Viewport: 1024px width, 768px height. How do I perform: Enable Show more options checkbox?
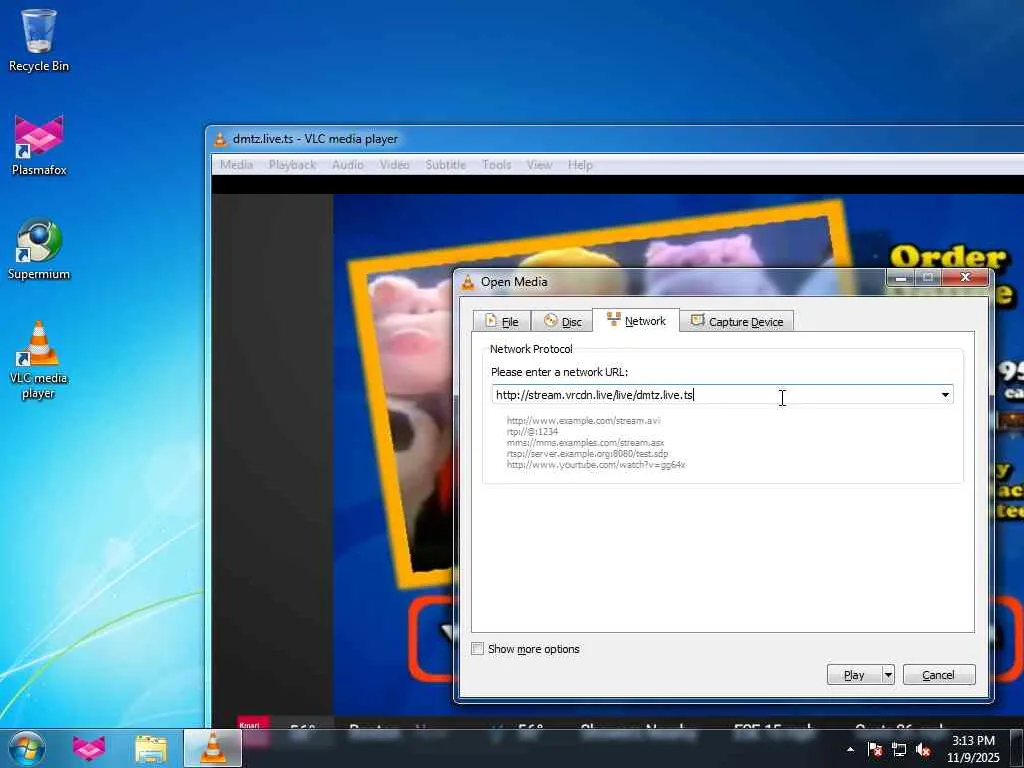[x=478, y=648]
